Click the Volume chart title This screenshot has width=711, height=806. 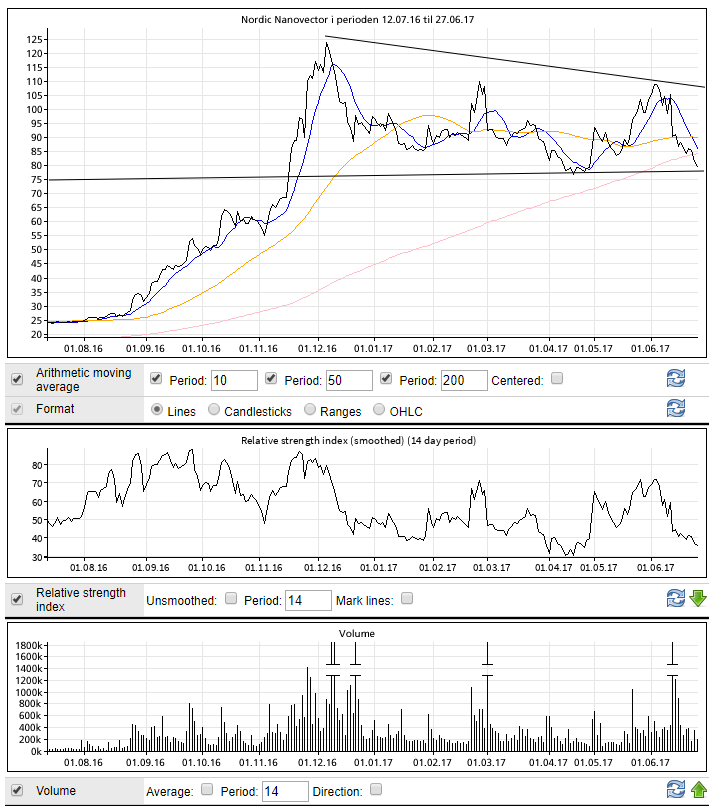click(357, 634)
